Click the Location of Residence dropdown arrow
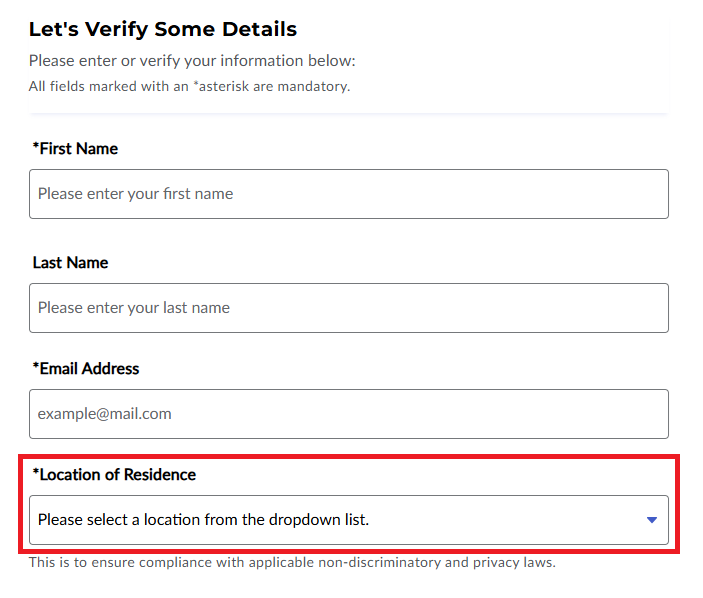 (x=652, y=520)
